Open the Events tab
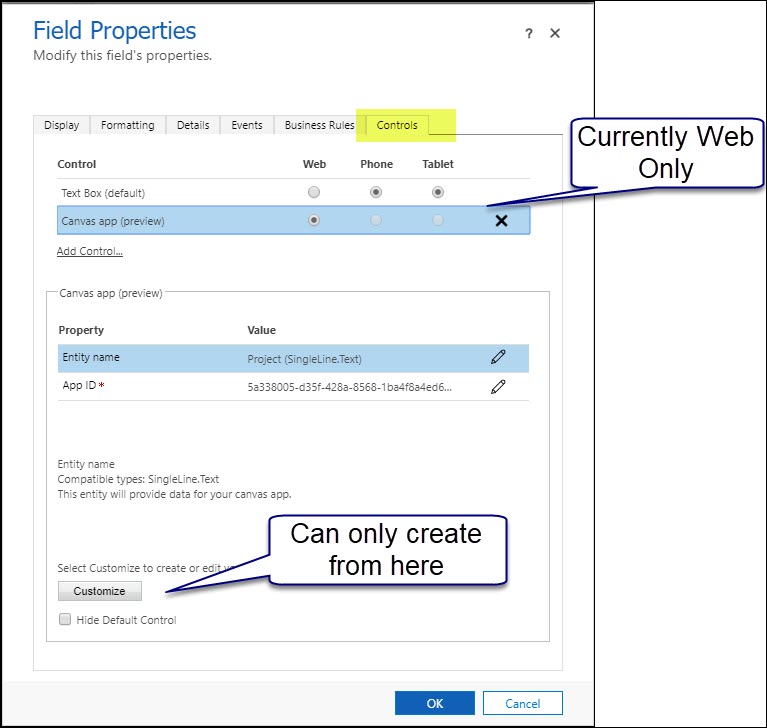This screenshot has height=728, width=767. click(x=247, y=125)
